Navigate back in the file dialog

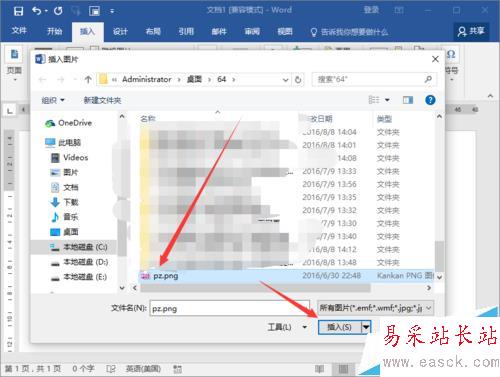(42, 79)
